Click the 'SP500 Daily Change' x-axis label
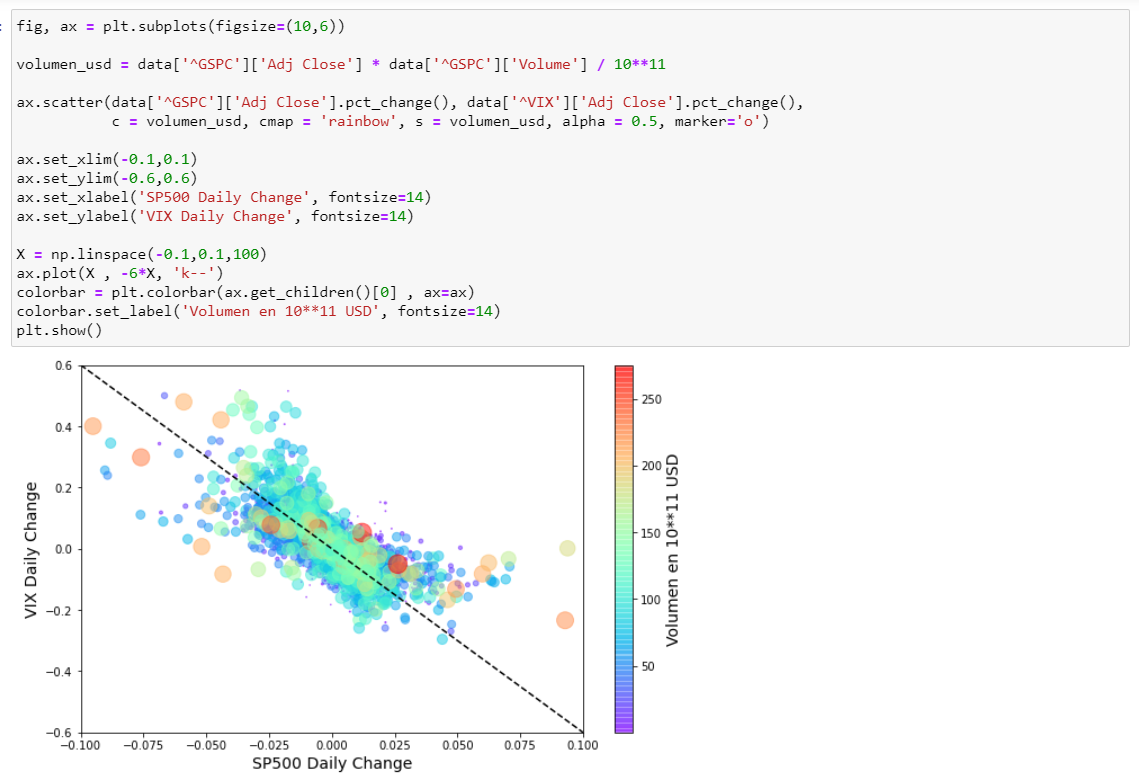 pos(331,763)
